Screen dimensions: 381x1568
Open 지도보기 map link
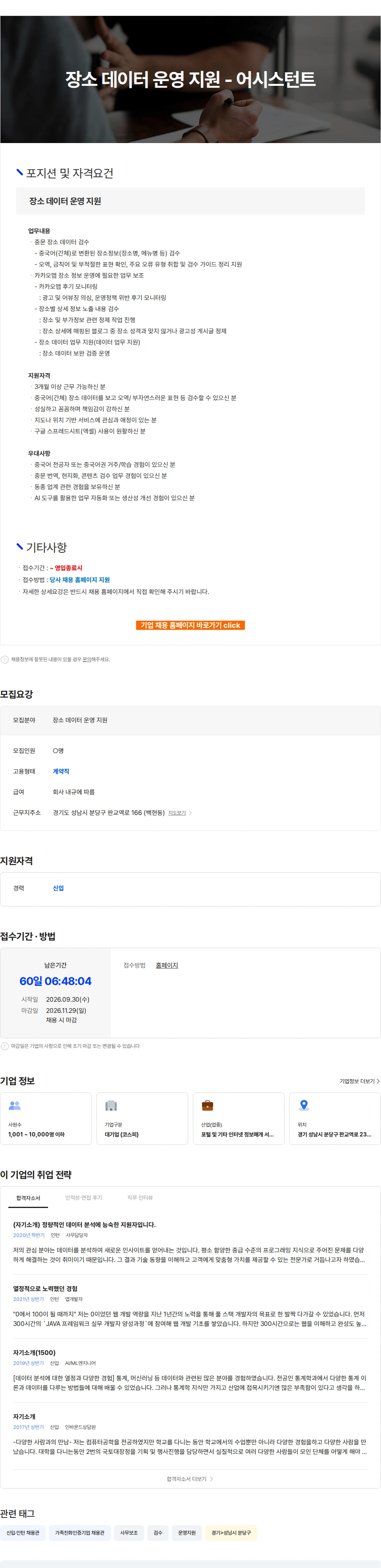(x=177, y=813)
